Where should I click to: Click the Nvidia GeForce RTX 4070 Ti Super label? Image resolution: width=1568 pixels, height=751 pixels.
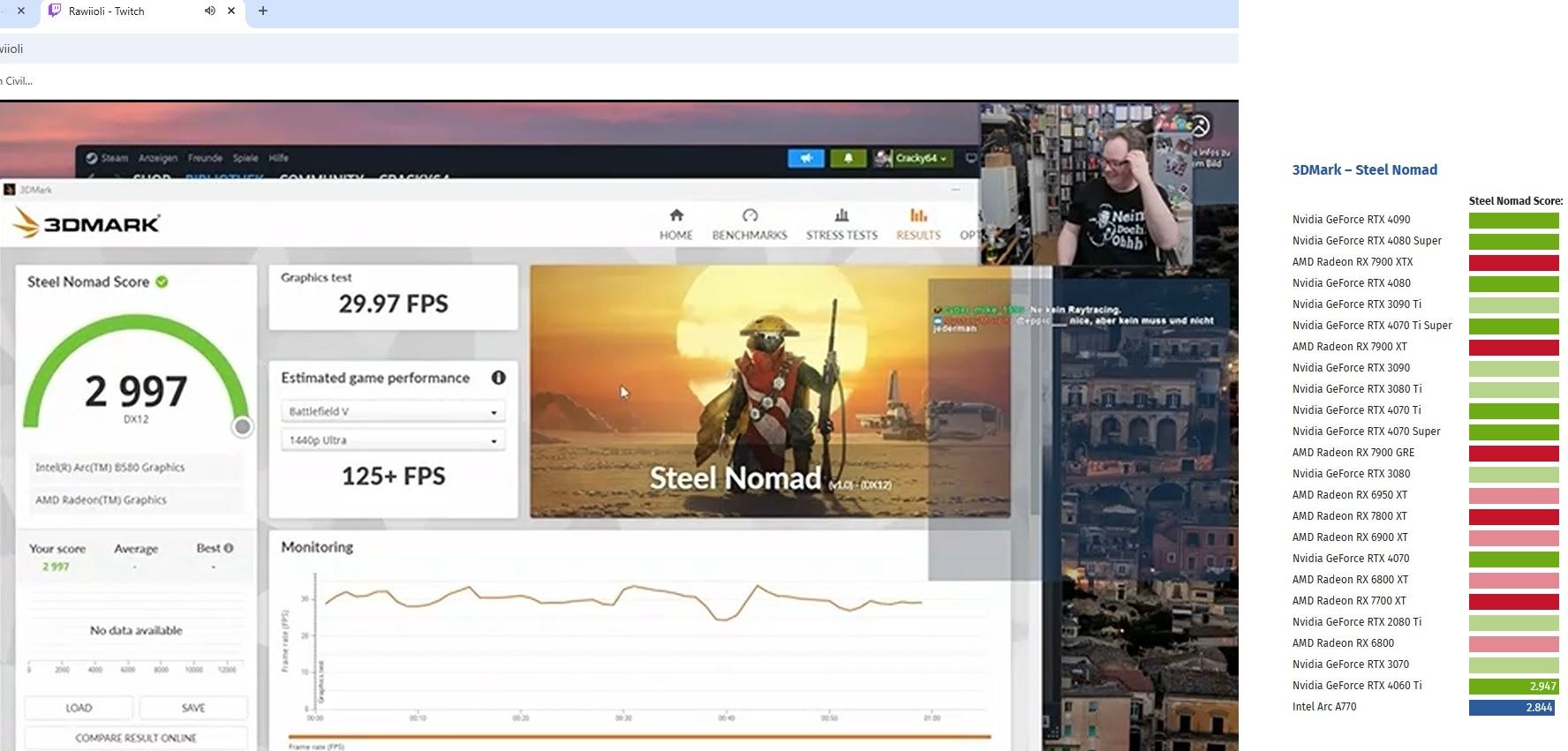pyautogui.click(x=1372, y=326)
